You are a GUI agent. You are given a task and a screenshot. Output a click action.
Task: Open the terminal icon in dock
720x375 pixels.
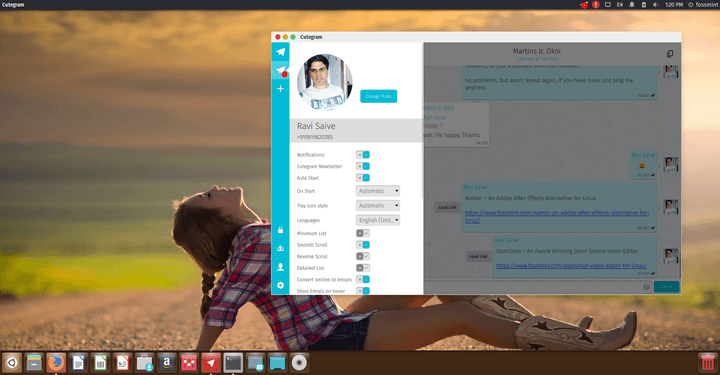233,363
